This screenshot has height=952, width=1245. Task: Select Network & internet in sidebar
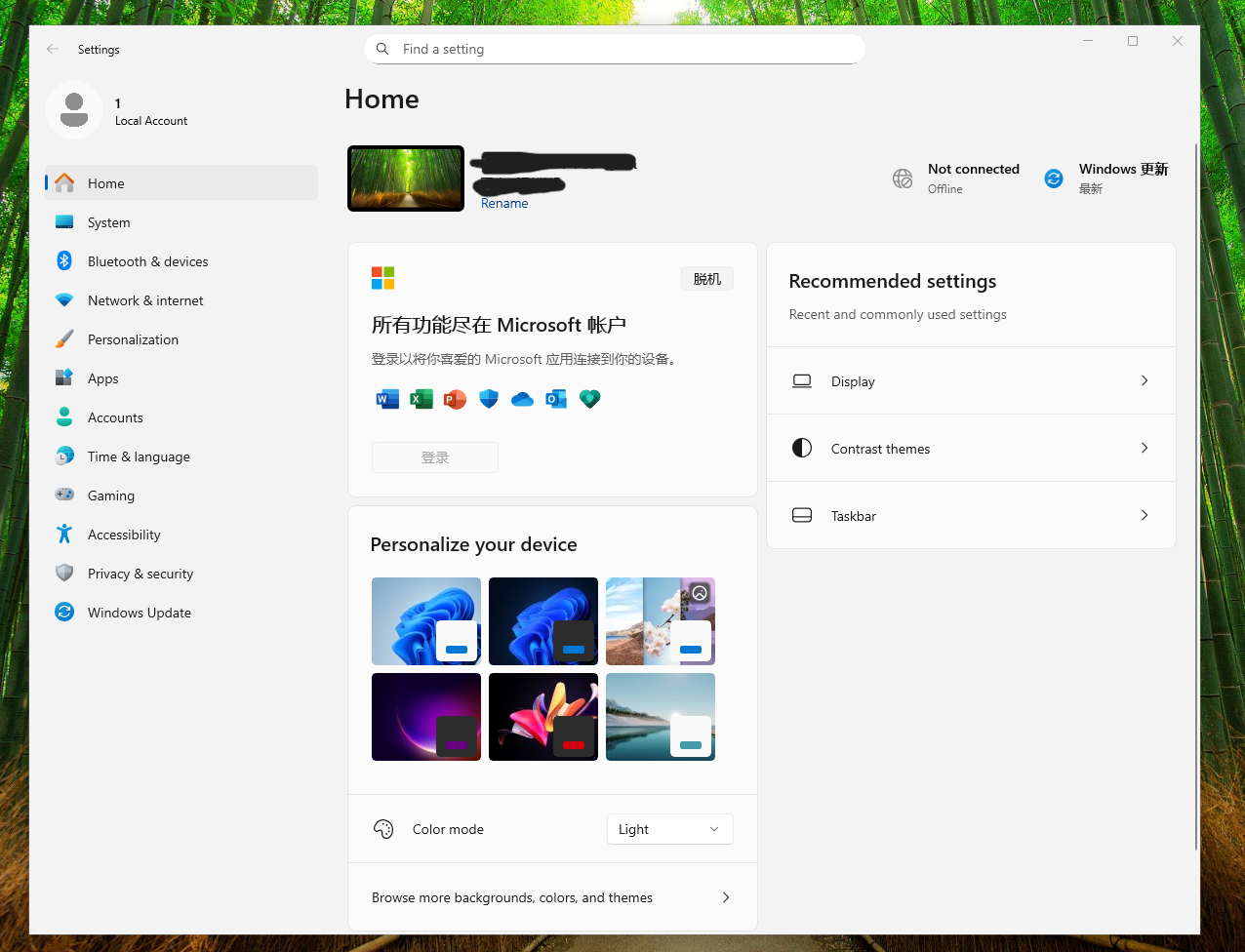point(181,300)
